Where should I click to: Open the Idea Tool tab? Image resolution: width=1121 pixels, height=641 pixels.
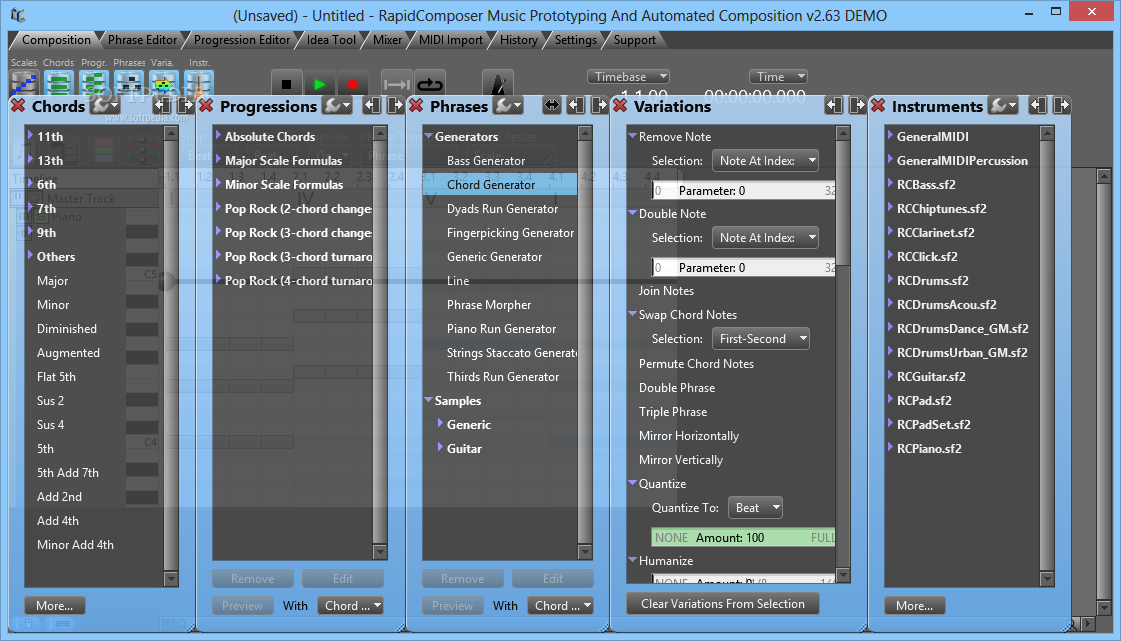[331, 40]
